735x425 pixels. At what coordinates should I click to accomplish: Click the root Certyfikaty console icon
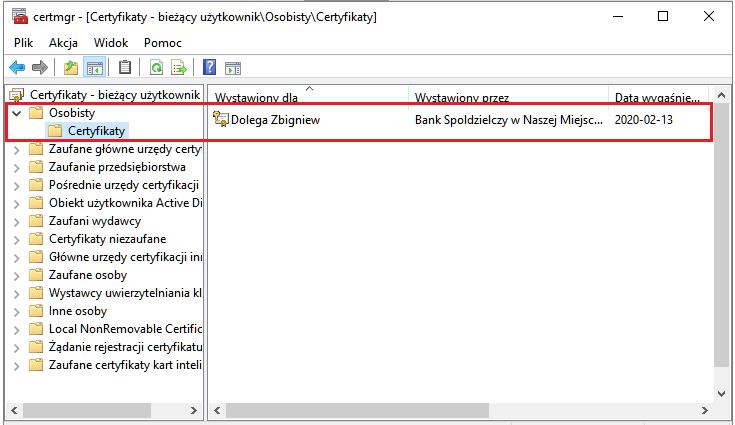point(17,95)
